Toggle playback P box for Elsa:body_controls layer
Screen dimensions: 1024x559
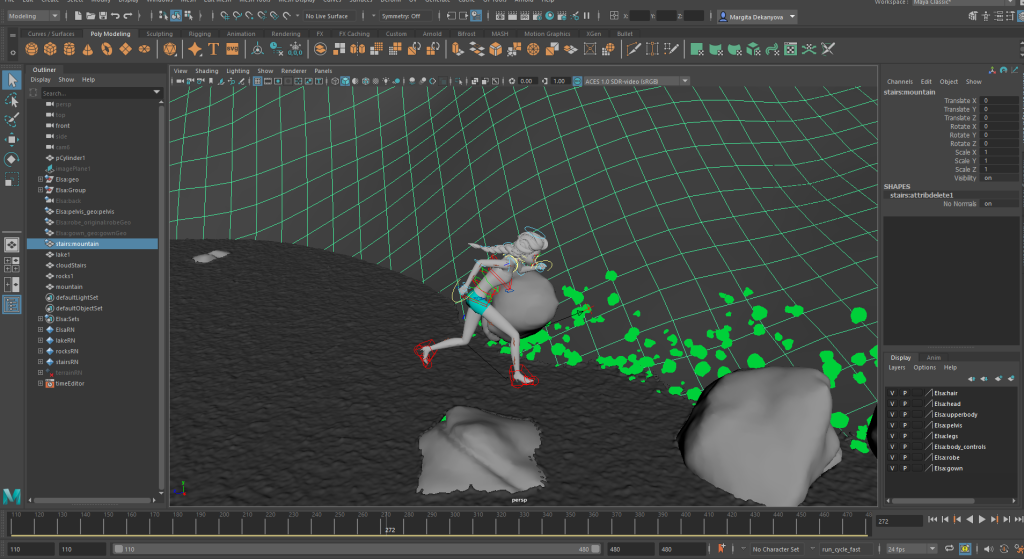pos(905,447)
